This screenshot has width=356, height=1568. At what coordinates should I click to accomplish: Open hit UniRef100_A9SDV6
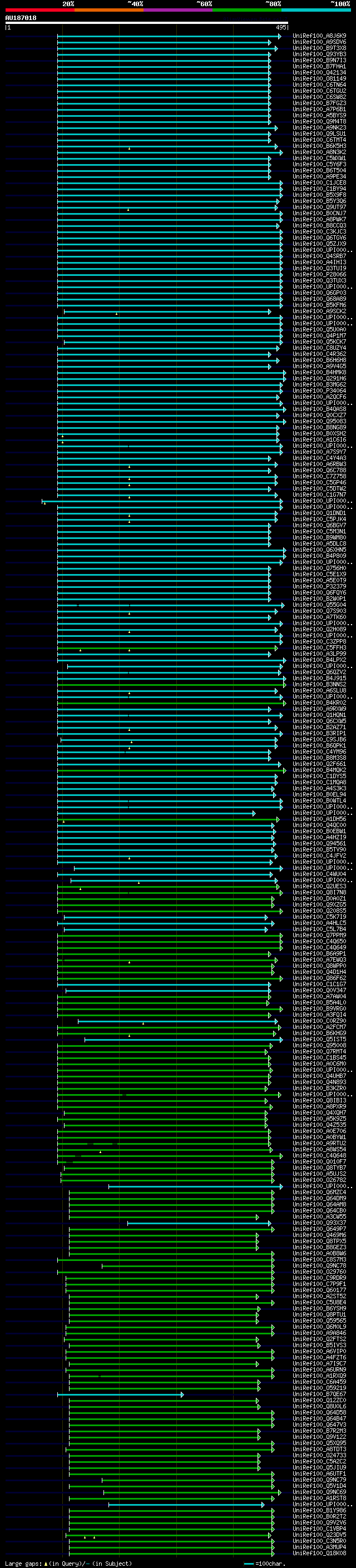point(319,42)
